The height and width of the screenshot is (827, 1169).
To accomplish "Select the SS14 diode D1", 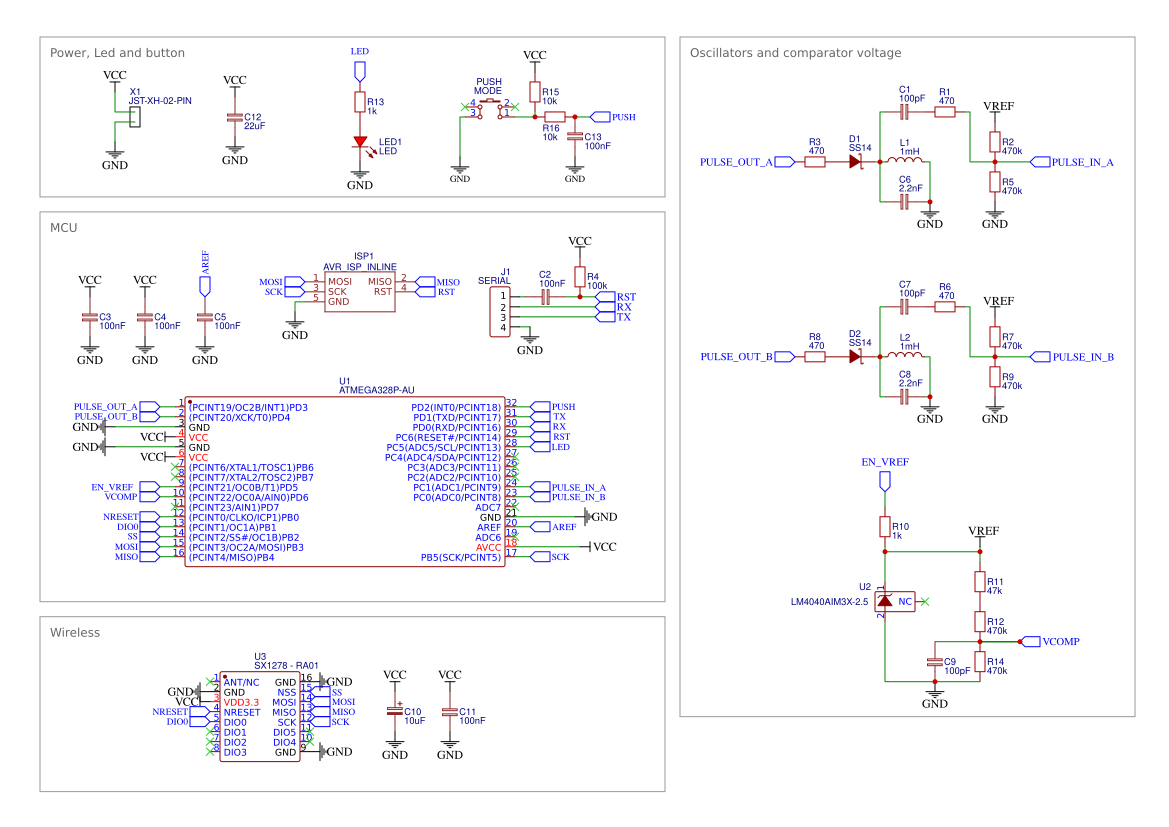I will coord(855,160).
